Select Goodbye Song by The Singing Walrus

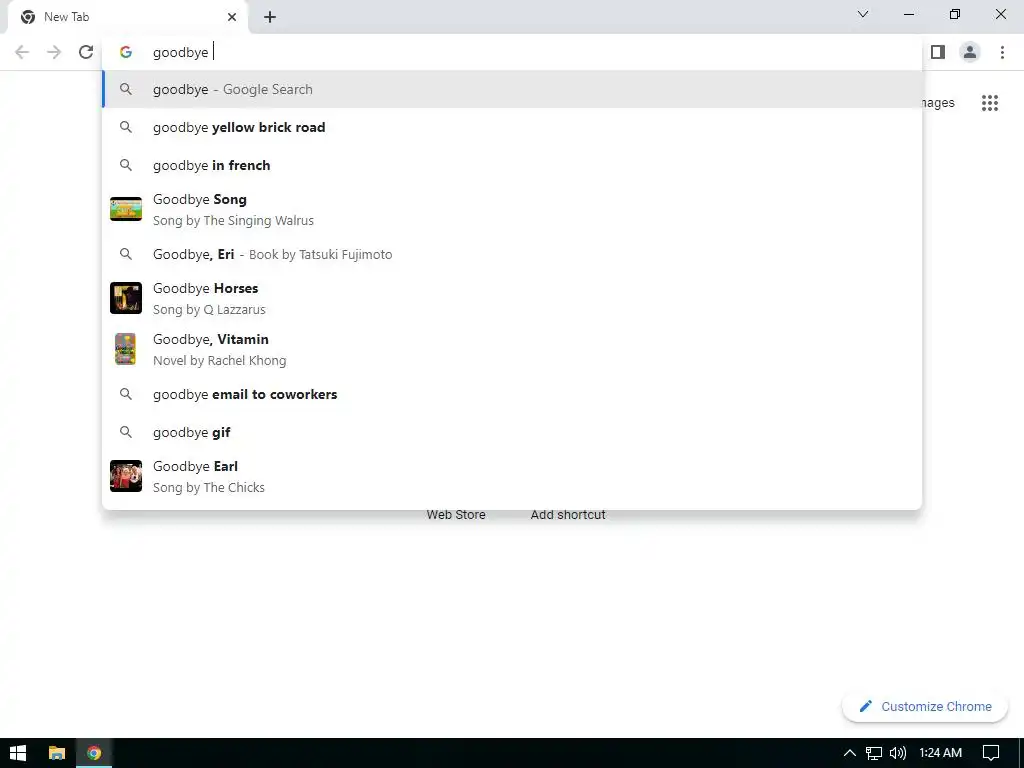[x=512, y=210]
